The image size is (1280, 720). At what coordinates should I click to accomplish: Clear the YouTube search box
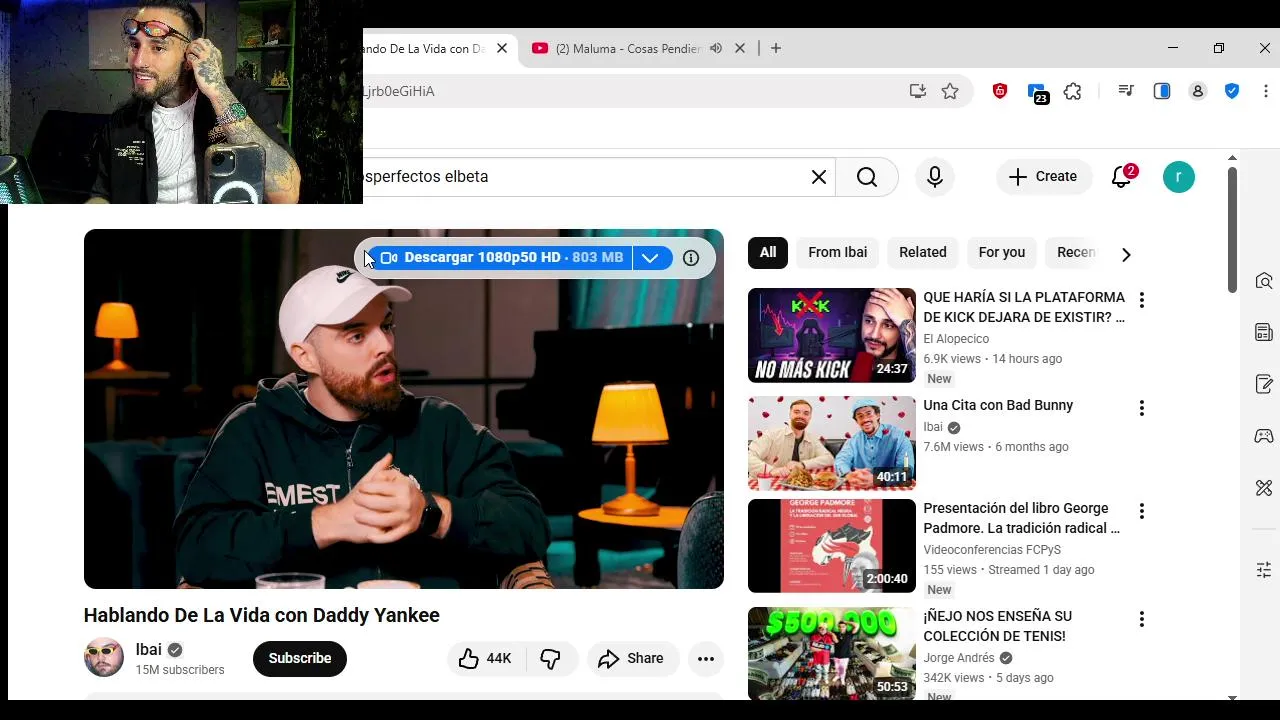(819, 177)
